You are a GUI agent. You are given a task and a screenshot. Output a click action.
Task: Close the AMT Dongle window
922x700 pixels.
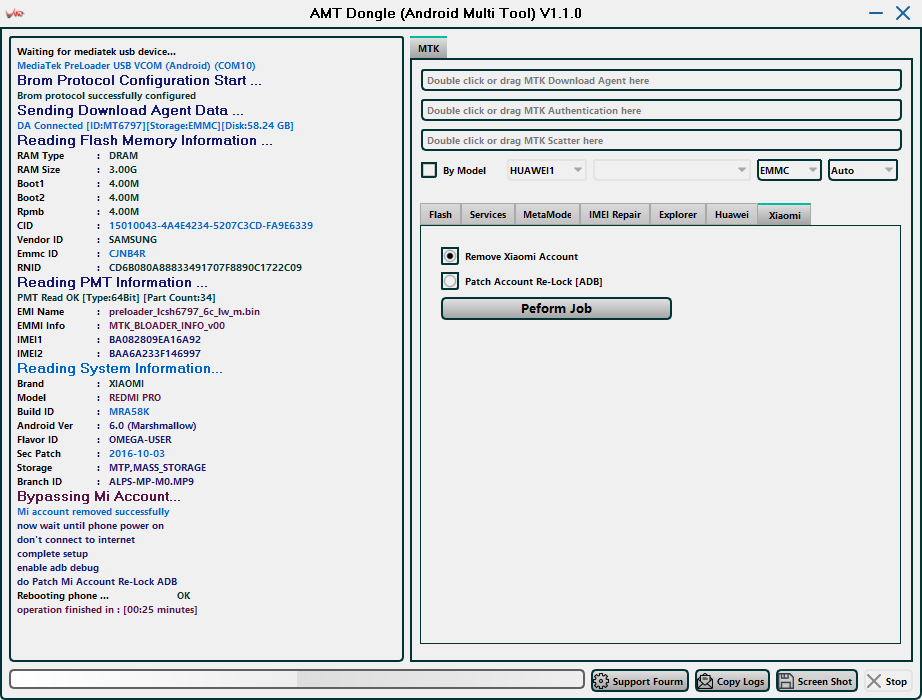903,13
